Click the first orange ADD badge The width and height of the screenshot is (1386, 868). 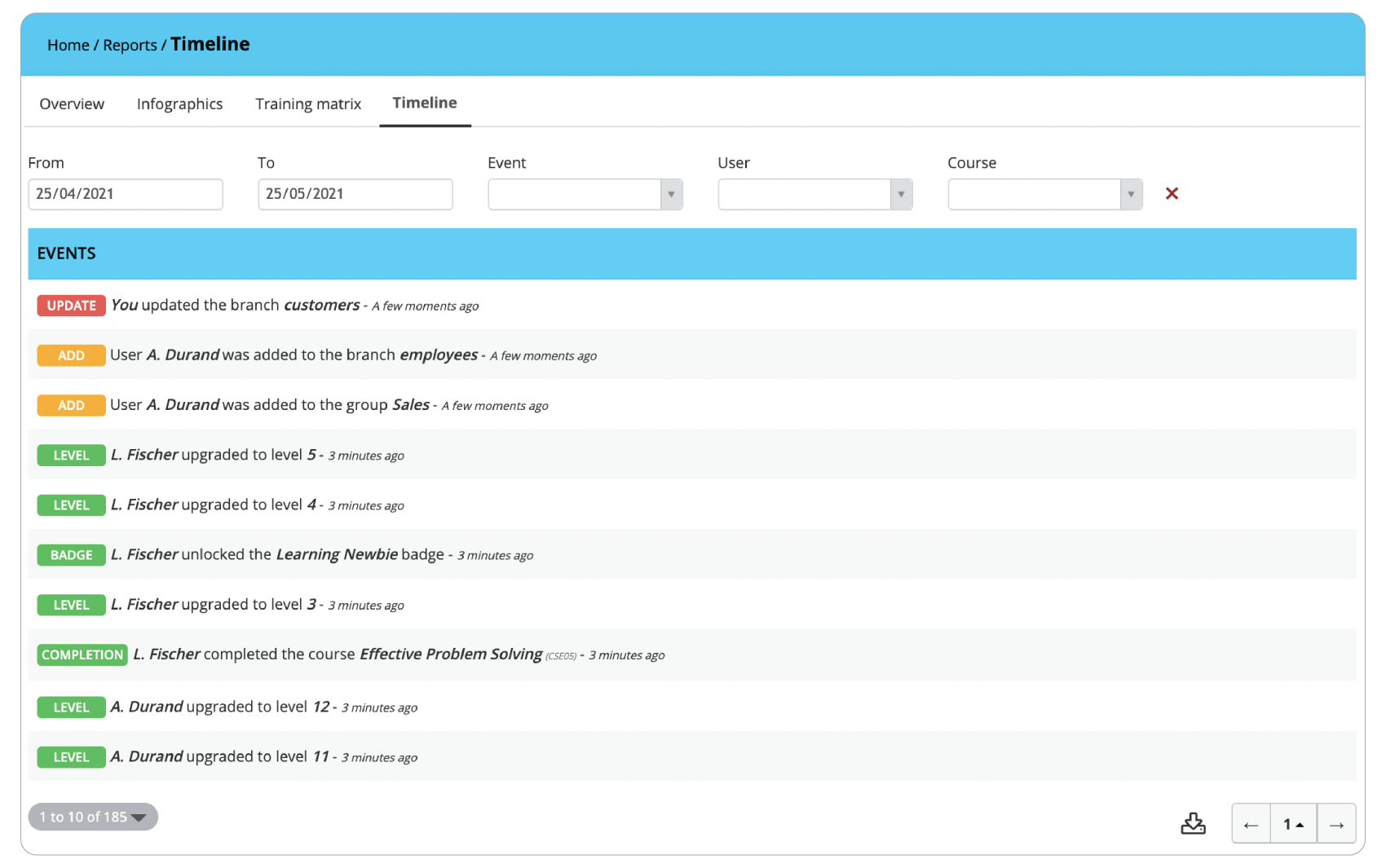tap(71, 355)
